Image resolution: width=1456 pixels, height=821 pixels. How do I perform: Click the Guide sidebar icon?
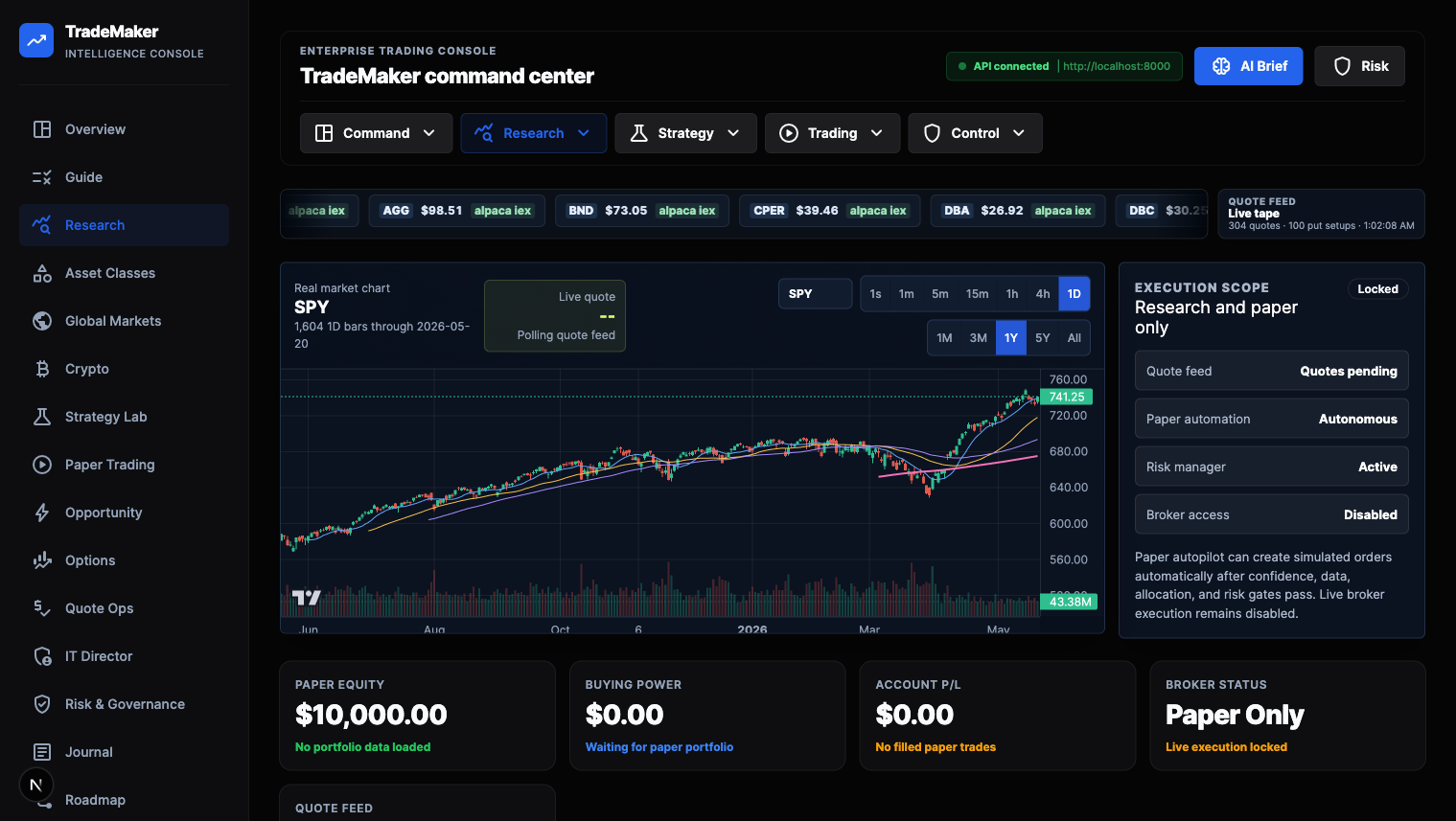[x=42, y=177]
